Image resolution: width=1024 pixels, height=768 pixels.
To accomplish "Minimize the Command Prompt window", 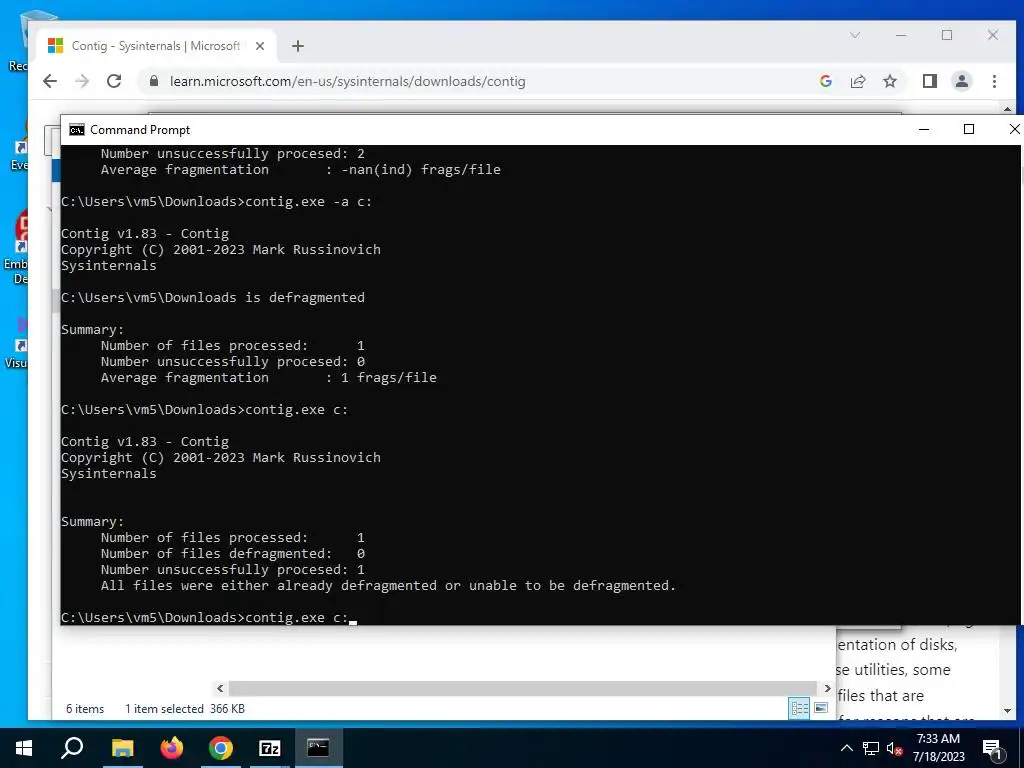I will click(923, 129).
